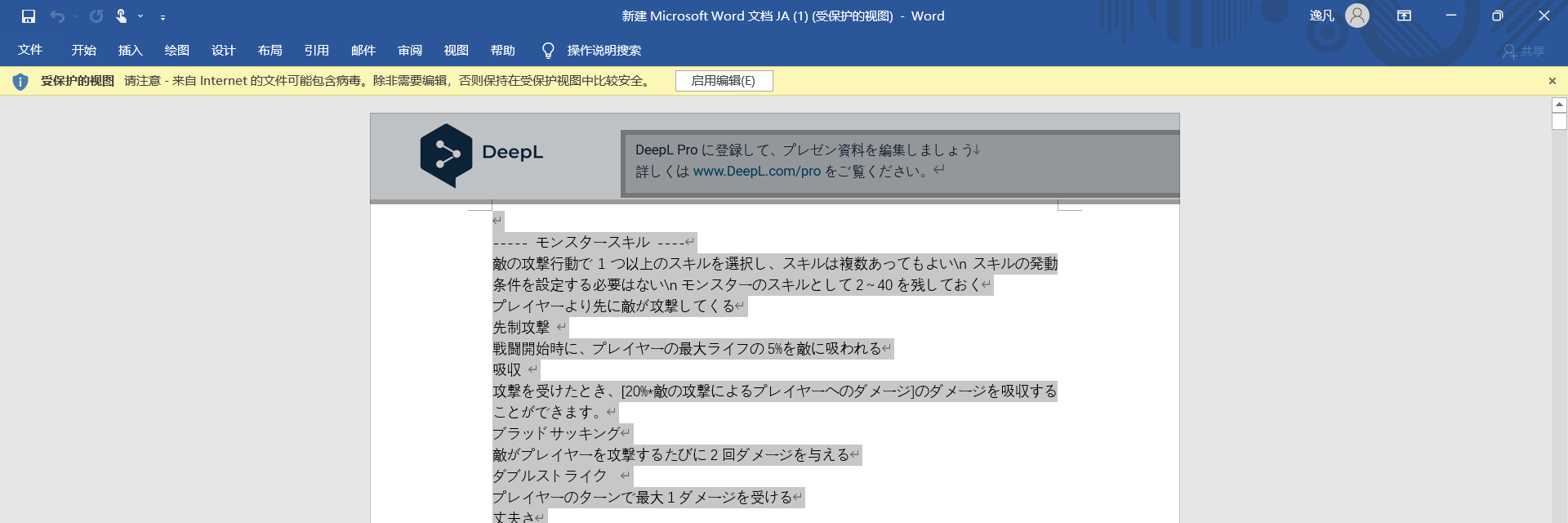
Task: Open the www.DeepL.com/pro link
Action: [x=757, y=171]
